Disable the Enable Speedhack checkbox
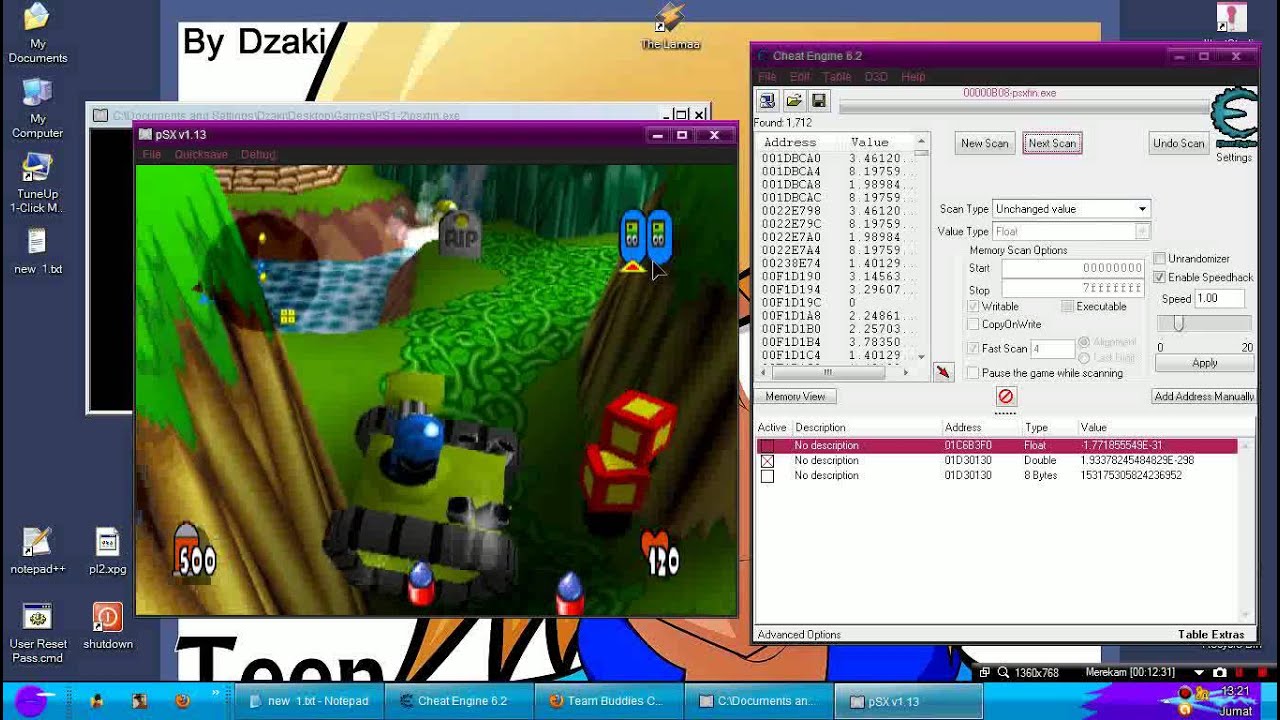1280x720 pixels. [1160, 277]
